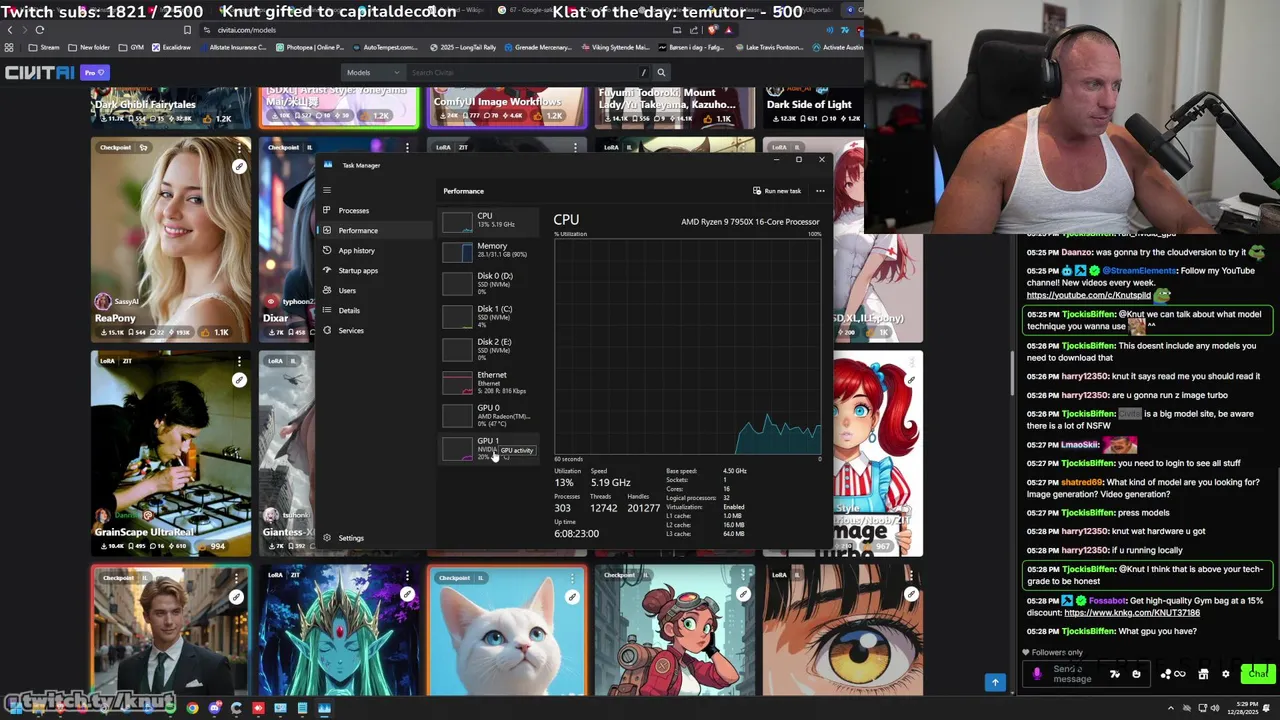The height and width of the screenshot is (720, 1280).
Task: Select Disk 0 (D:) performance entry
Action: [x=490, y=283]
